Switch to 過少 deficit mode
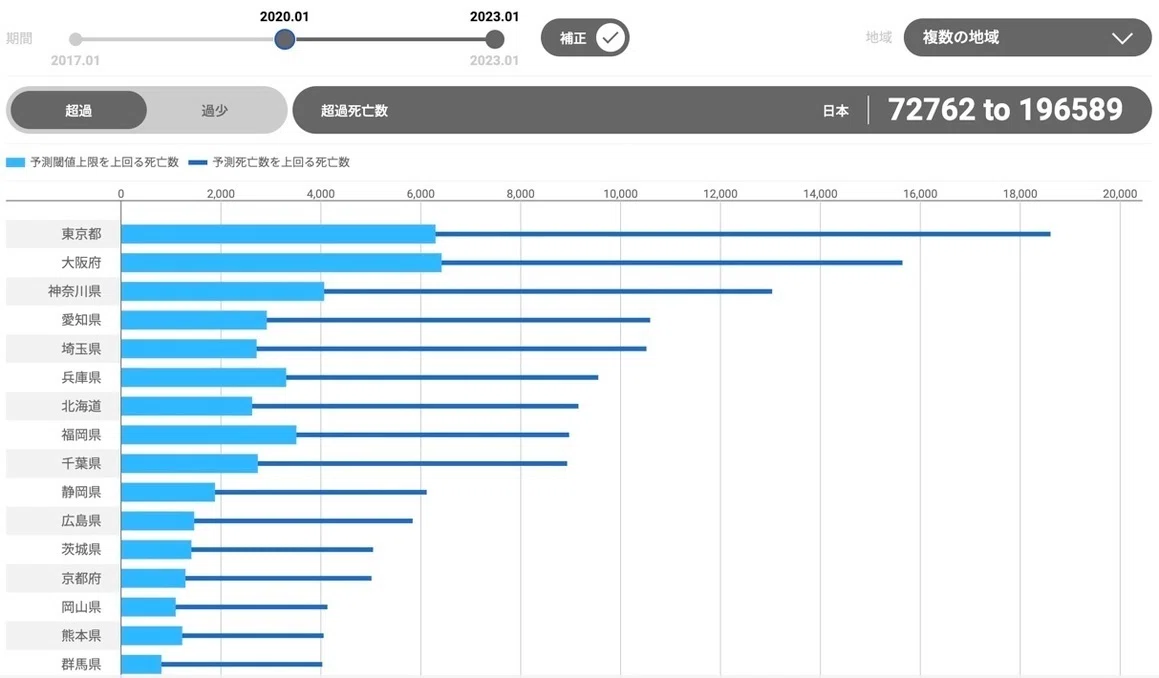Viewport: 1159px width, 678px height. pos(214,110)
